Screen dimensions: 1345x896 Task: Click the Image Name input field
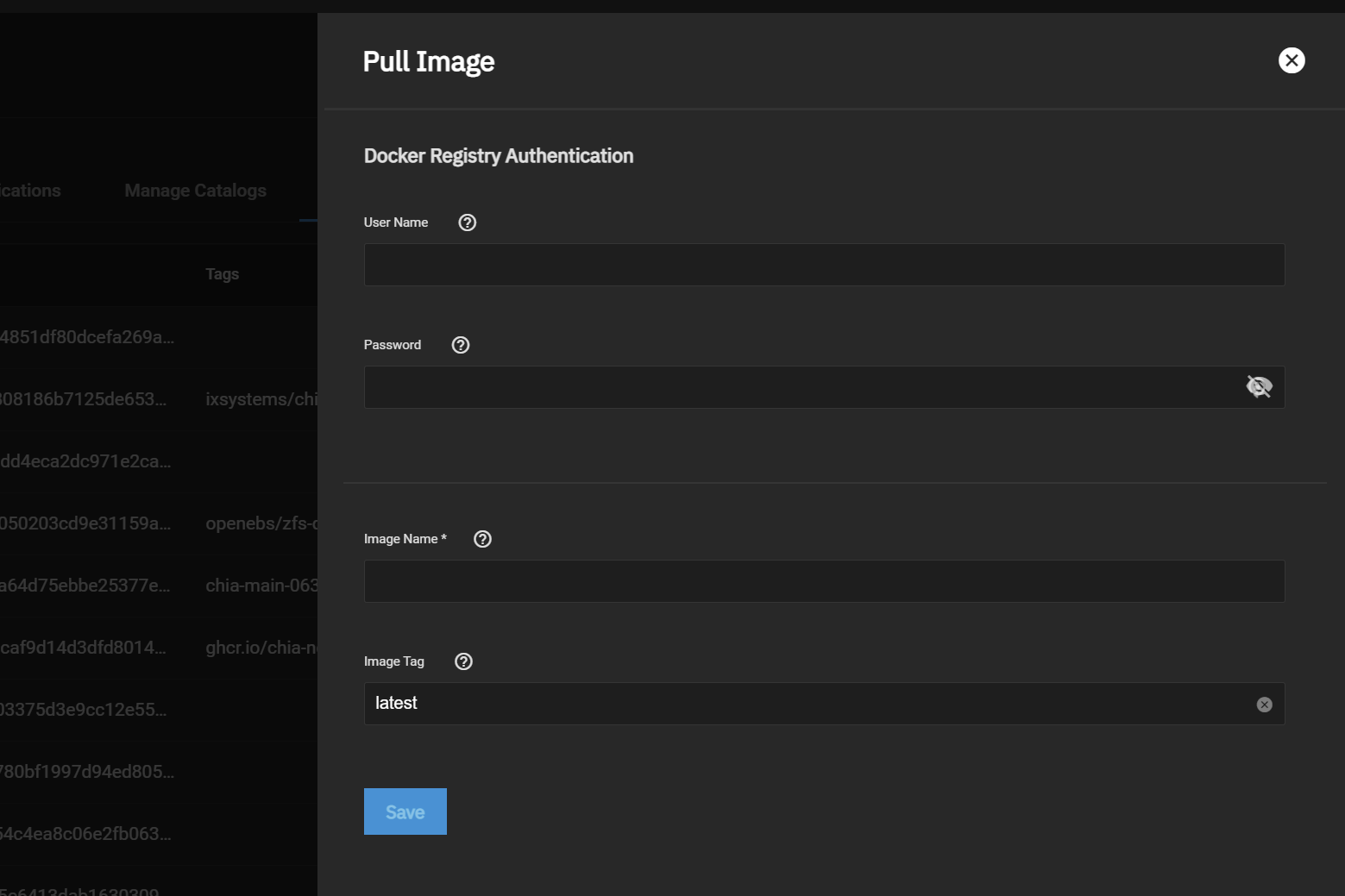824,581
